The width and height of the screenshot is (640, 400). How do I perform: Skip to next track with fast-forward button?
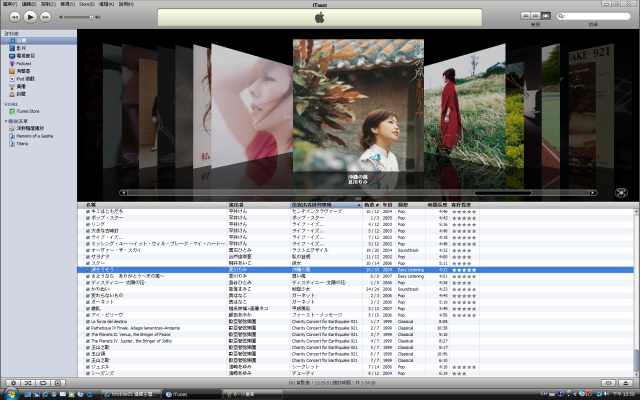[45, 17]
